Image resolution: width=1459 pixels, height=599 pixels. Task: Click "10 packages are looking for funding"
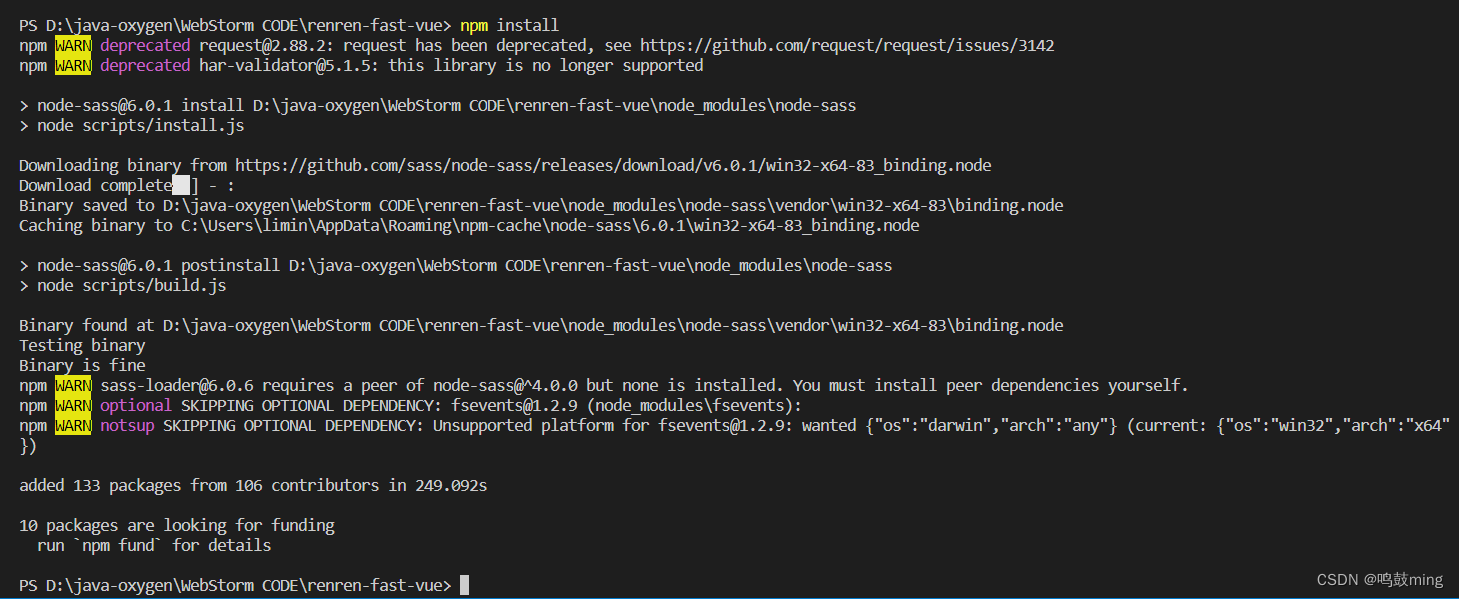[177, 525]
